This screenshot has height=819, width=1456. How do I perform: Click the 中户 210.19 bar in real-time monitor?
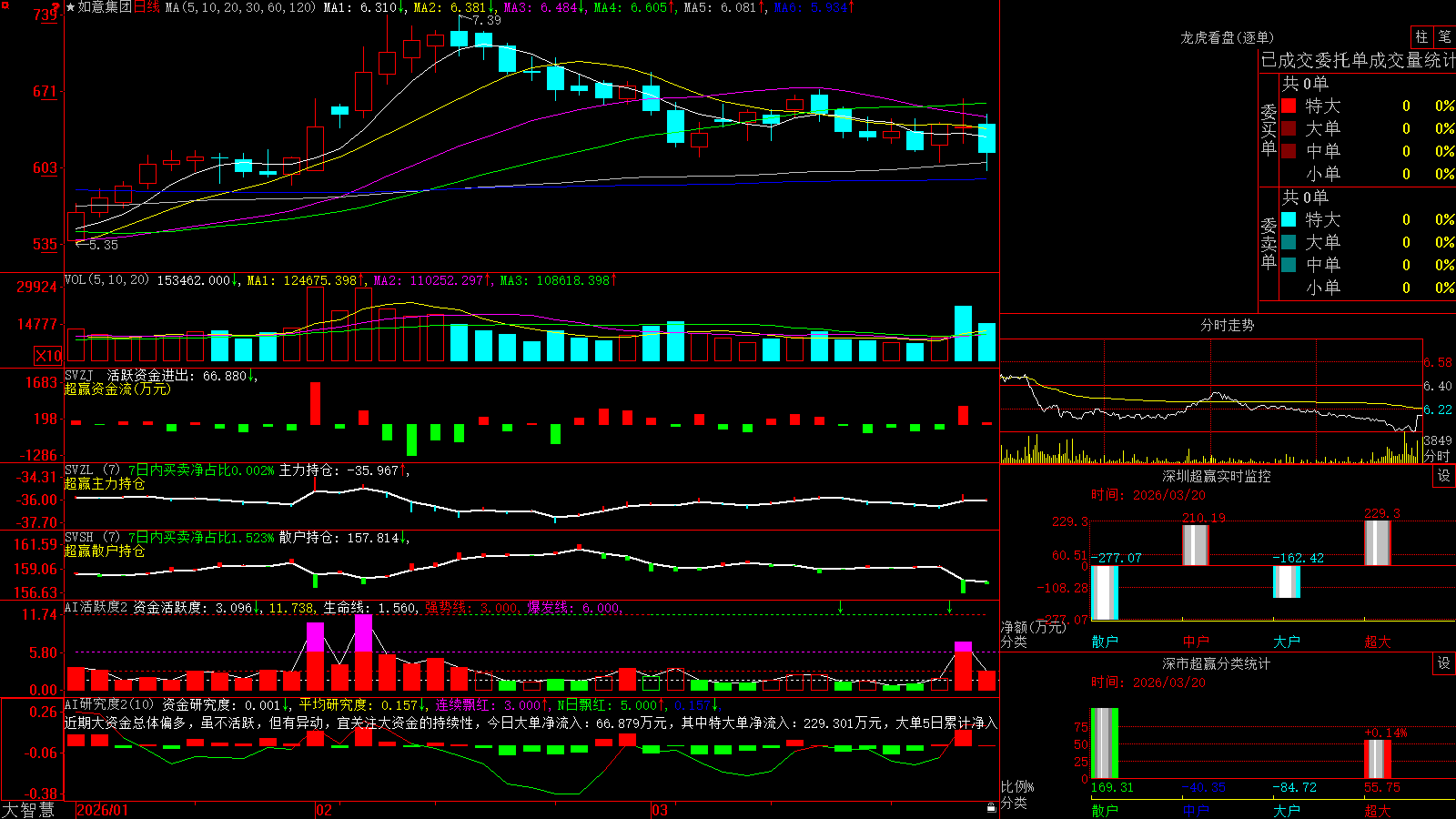[x=1196, y=545]
